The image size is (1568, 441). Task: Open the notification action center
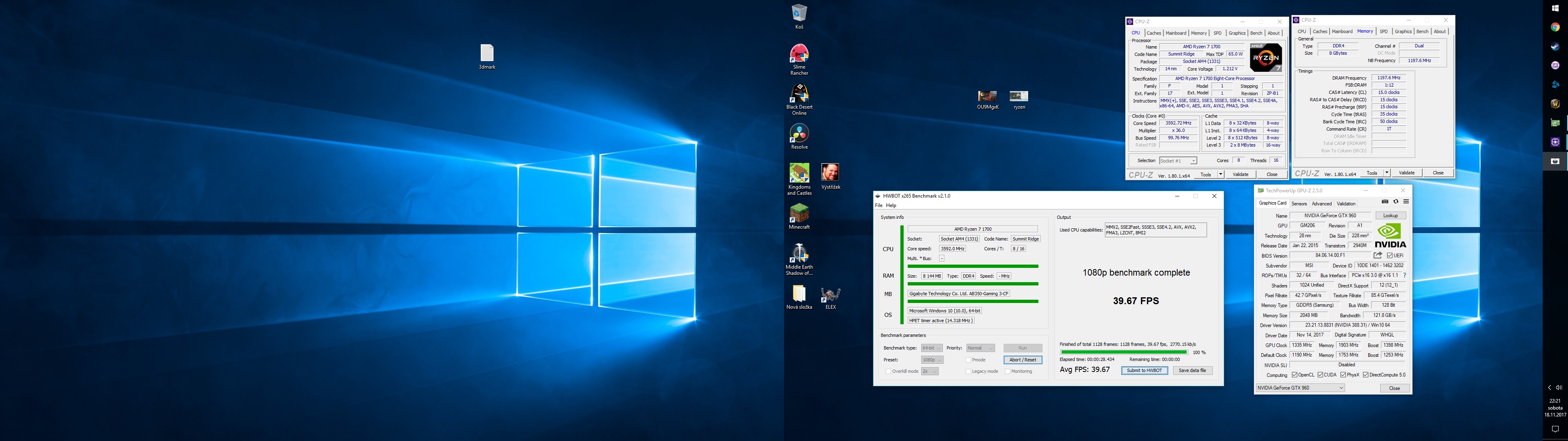pyautogui.click(x=1555, y=429)
